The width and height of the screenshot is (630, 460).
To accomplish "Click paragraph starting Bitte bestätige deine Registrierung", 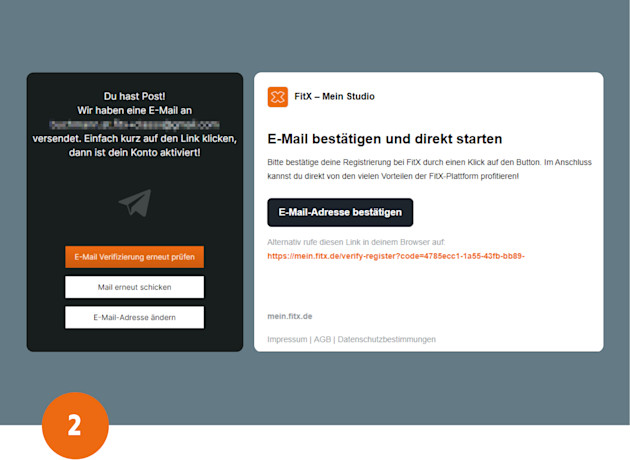I will 430,169.
